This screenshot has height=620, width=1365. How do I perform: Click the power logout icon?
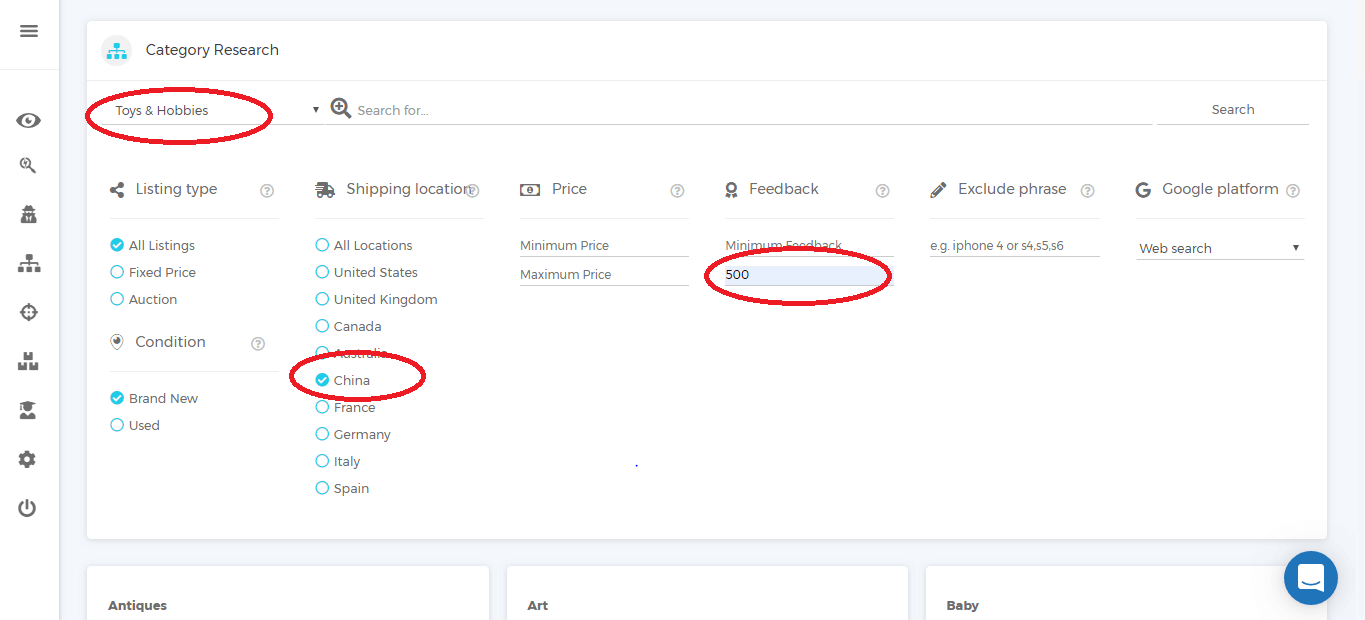coord(28,508)
